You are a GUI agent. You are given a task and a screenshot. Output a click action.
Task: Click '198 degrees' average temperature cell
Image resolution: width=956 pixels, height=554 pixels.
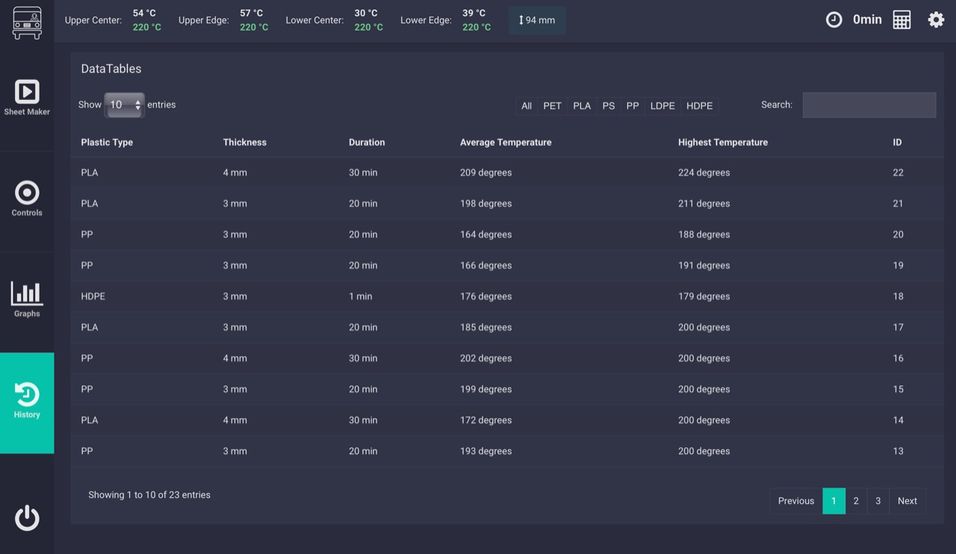tap(486, 204)
